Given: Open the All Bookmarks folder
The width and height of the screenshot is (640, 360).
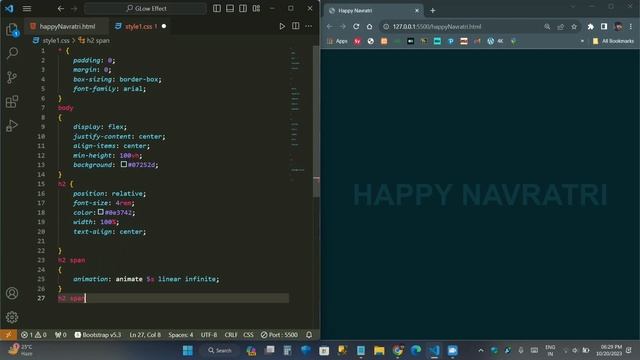Looking at the screenshot, I should (613, 41).
